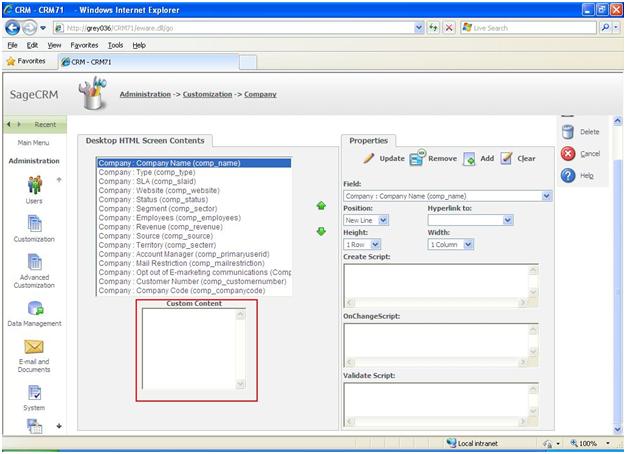
Task: Move selected field up with green arrow
Action: pyautogui.click(x=321, y=206)
